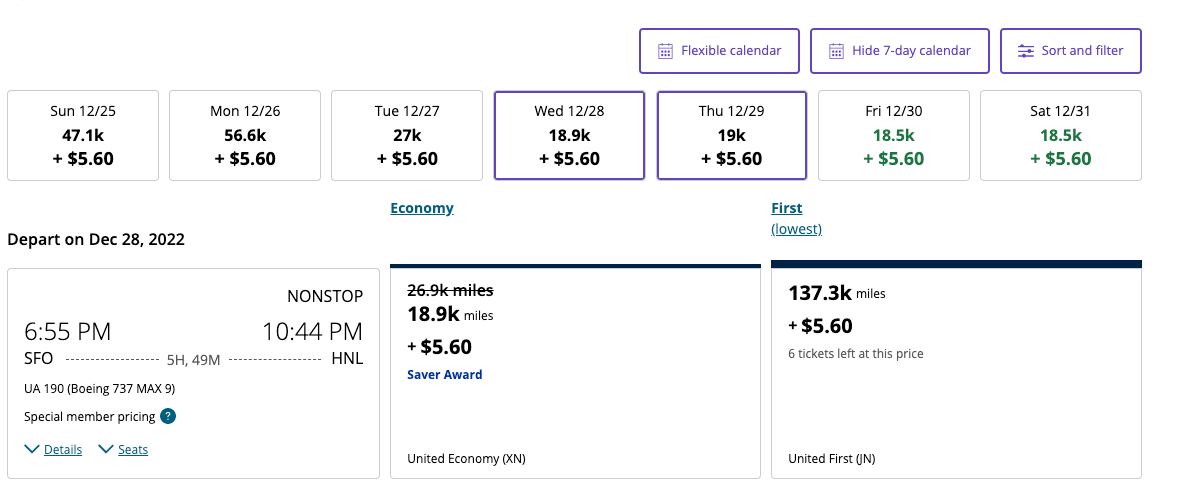The image size is (1184, 486).
Task: Switch to Thu 12/29 date
Action: point(731,135)
